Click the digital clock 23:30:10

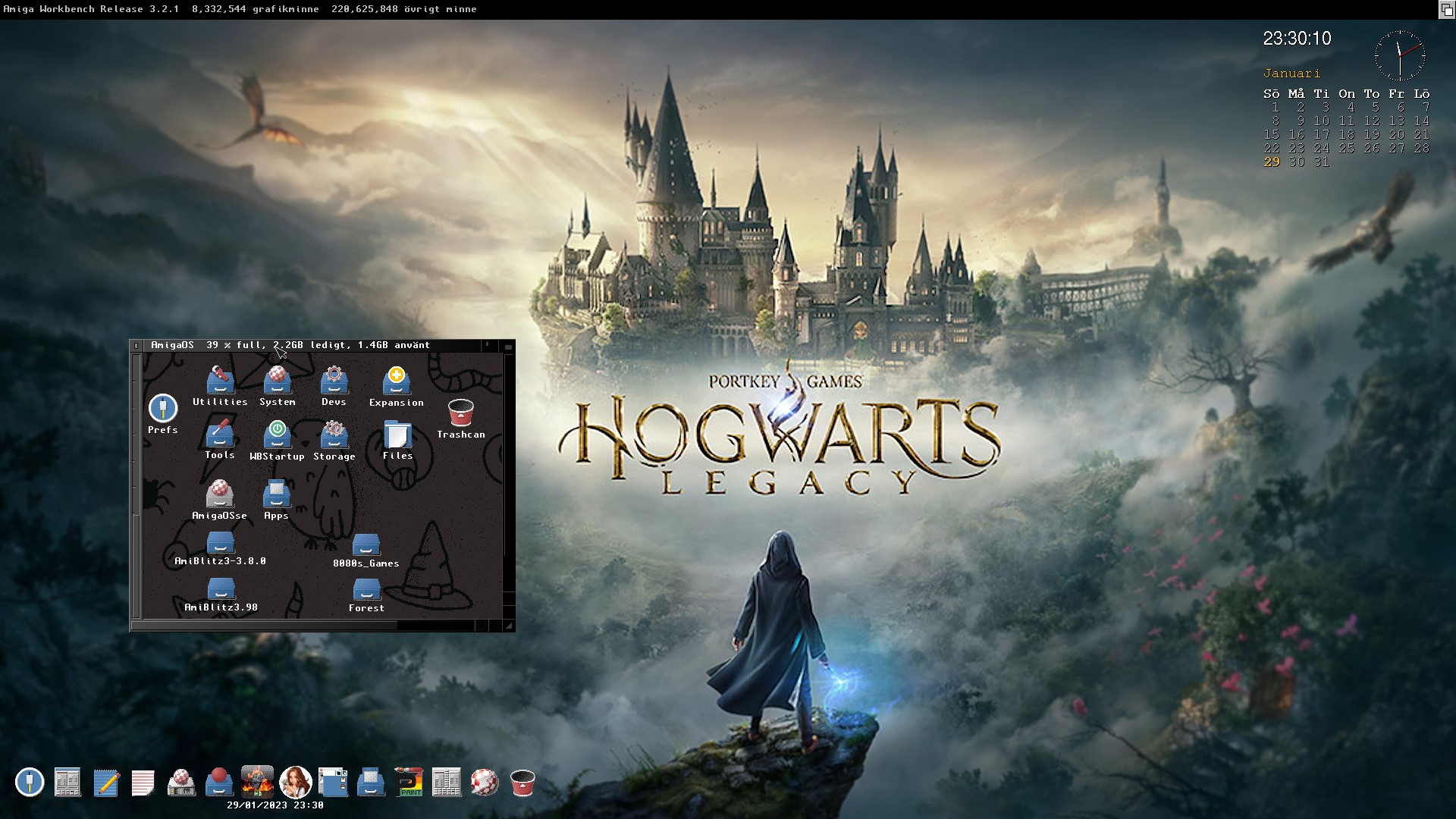click(1297, 39)
